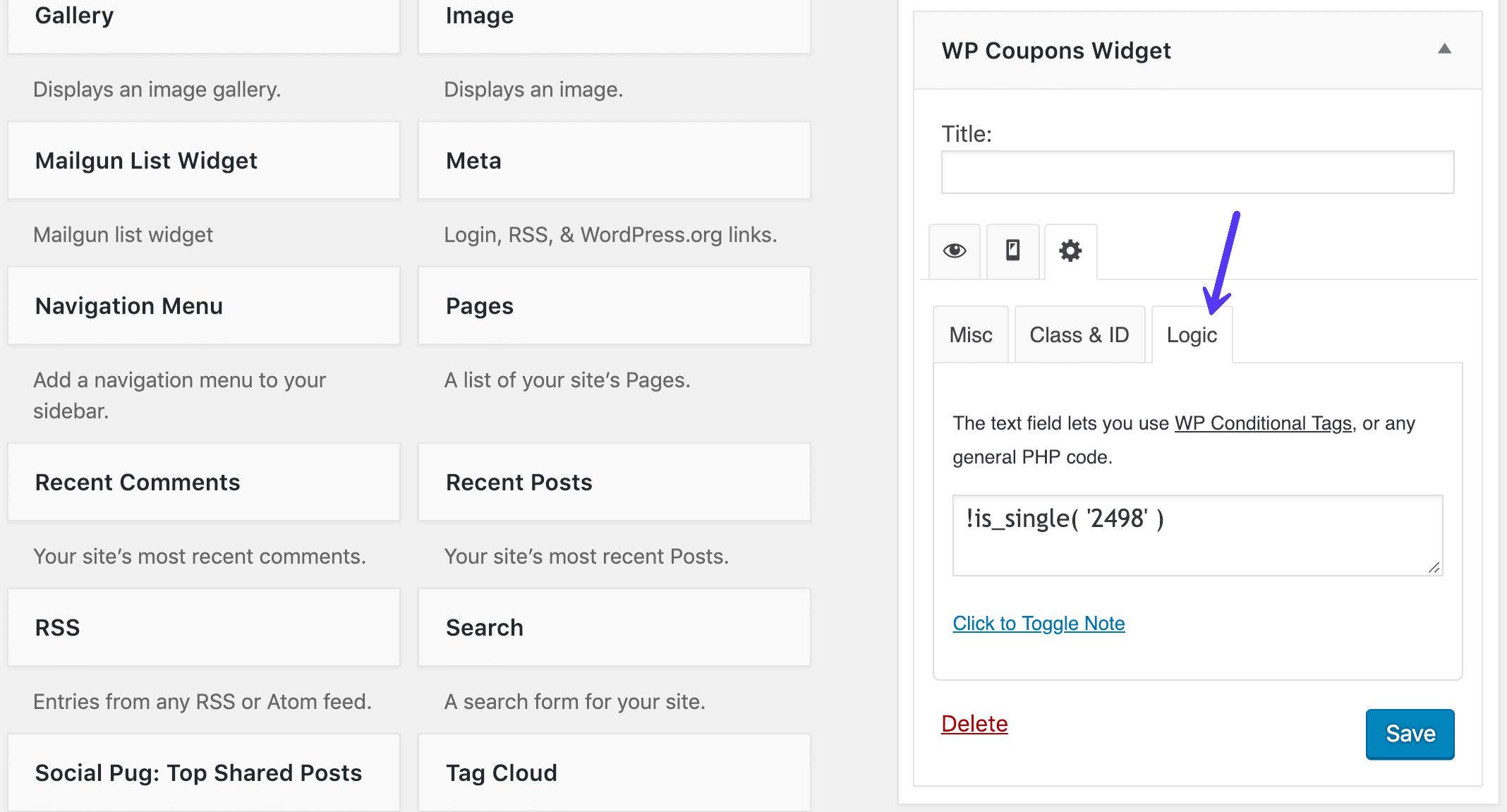
Task: Select the Class & ID tab
Action: coord(1079,334)
